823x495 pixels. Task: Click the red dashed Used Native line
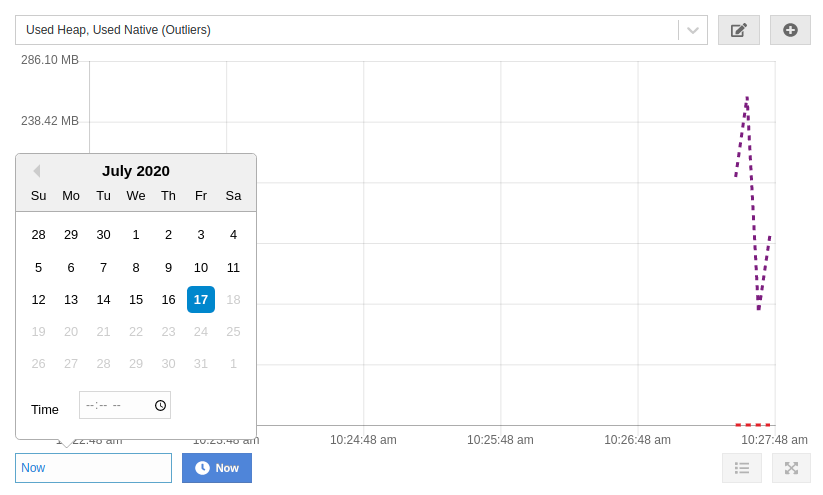(753, 425)
